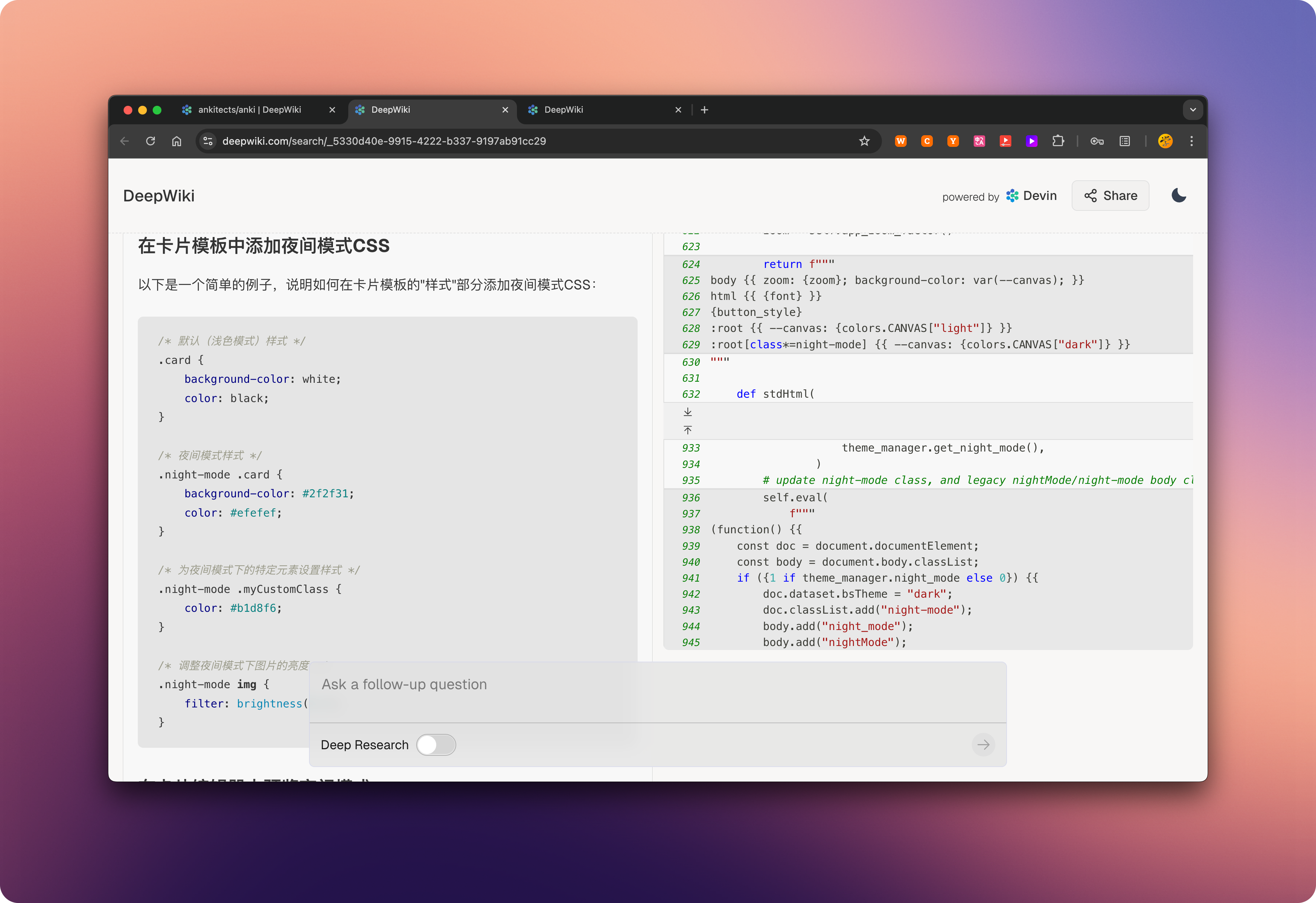Open the Devin link in the header
1316x903 pixels.
click(x=1031, y=195)
